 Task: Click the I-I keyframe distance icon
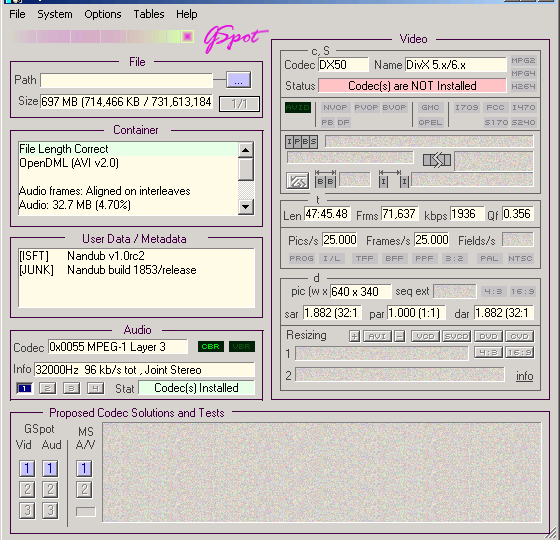pyautogui.click(x=394, y=179)
